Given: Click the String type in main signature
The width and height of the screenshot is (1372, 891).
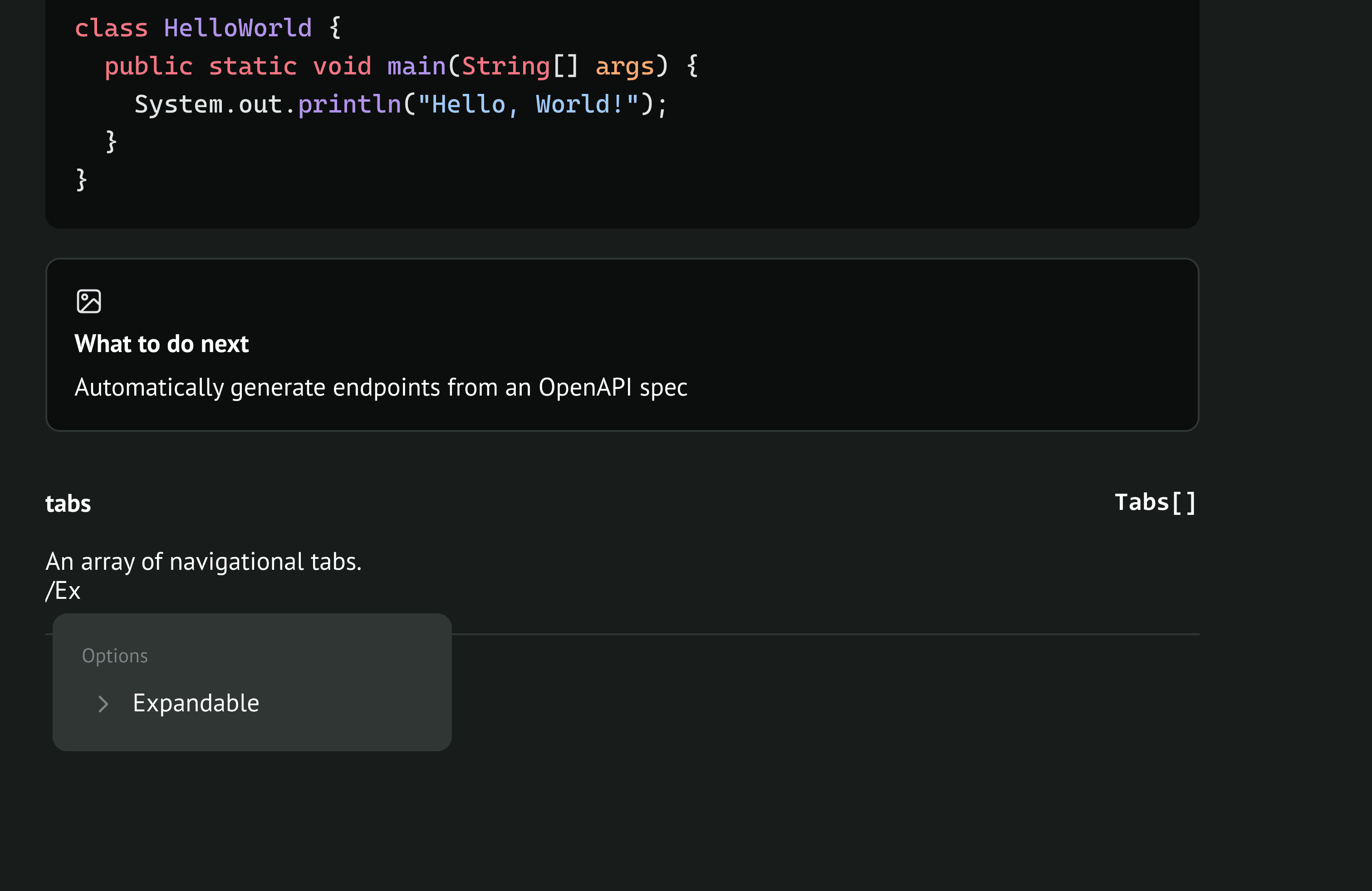Looking at the screenshot, I should pyautogui.click(x=505, y=66).
